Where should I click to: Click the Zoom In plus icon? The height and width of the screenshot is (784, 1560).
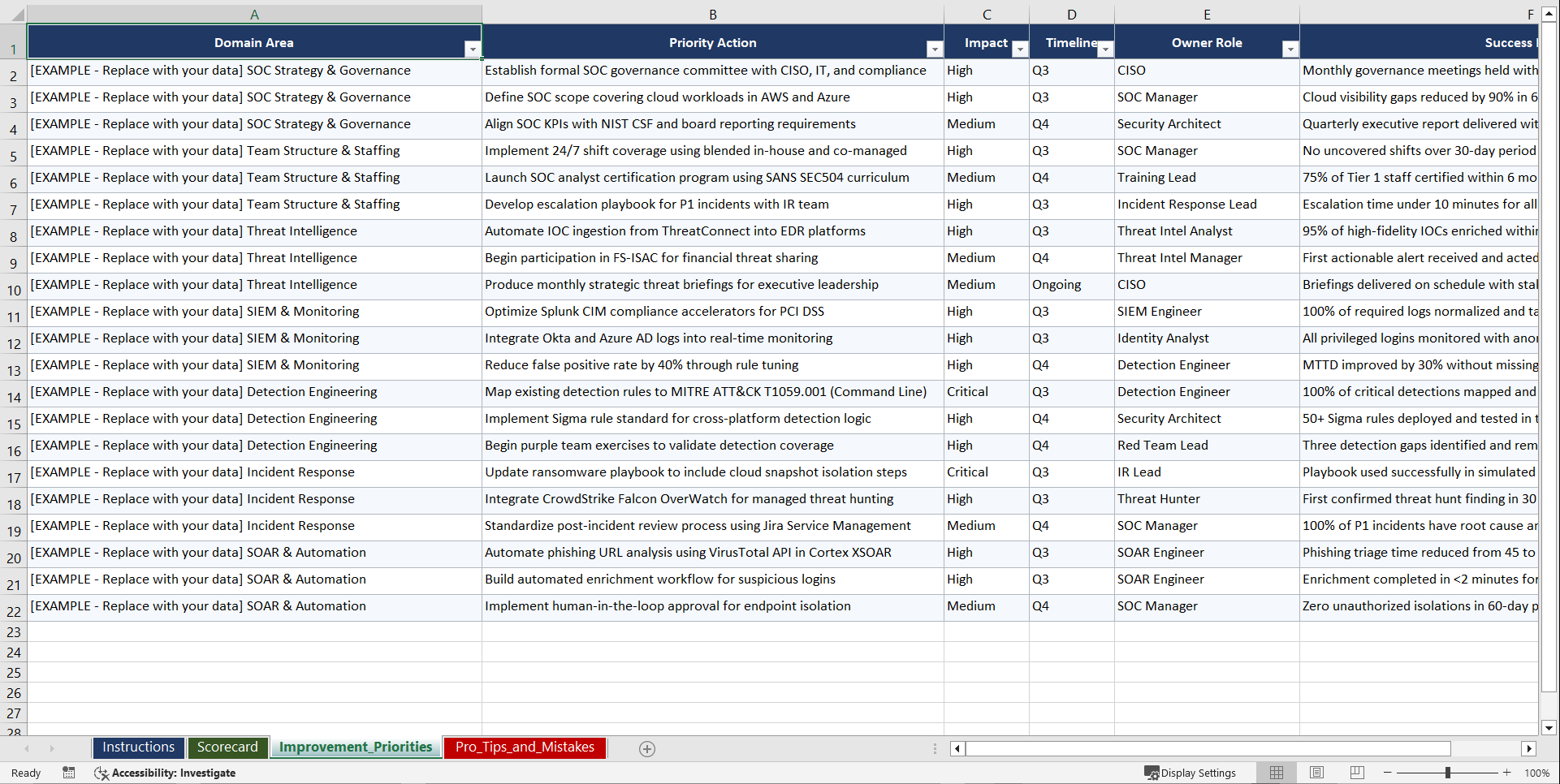pyautogui.click(x=1507, y=773)
